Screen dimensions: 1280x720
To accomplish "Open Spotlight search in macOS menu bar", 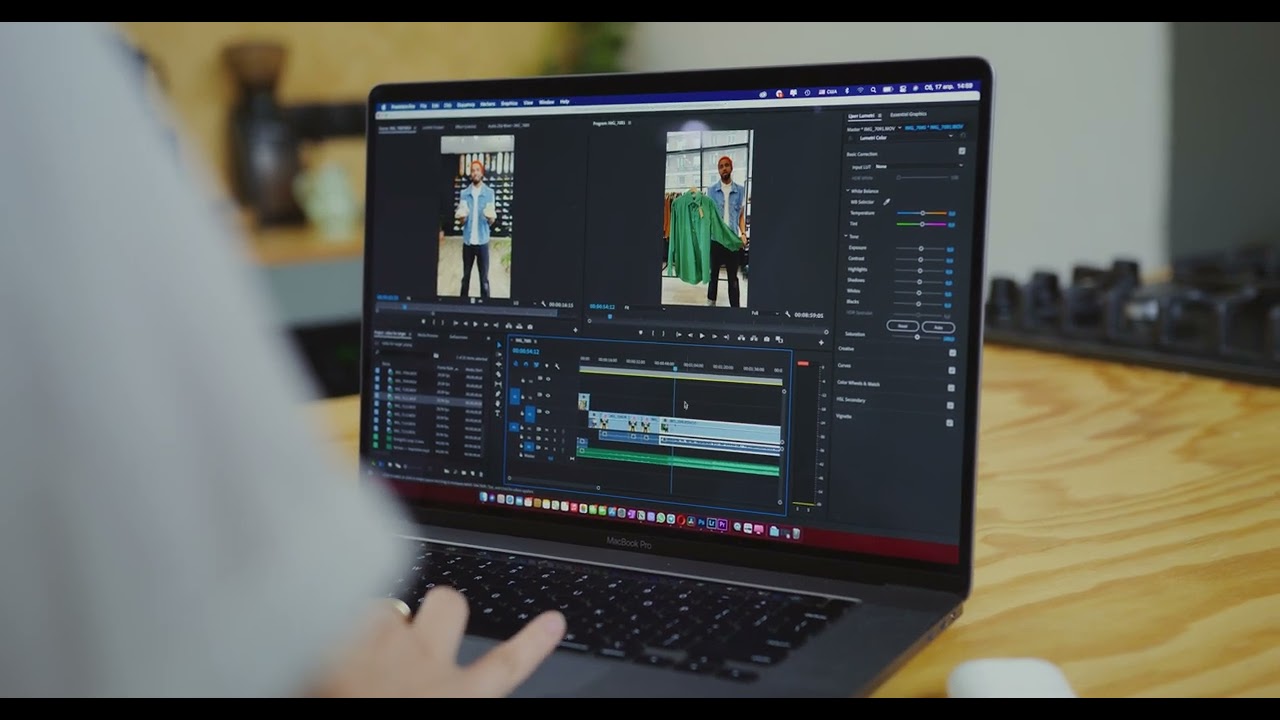I will tap(874, 90).
